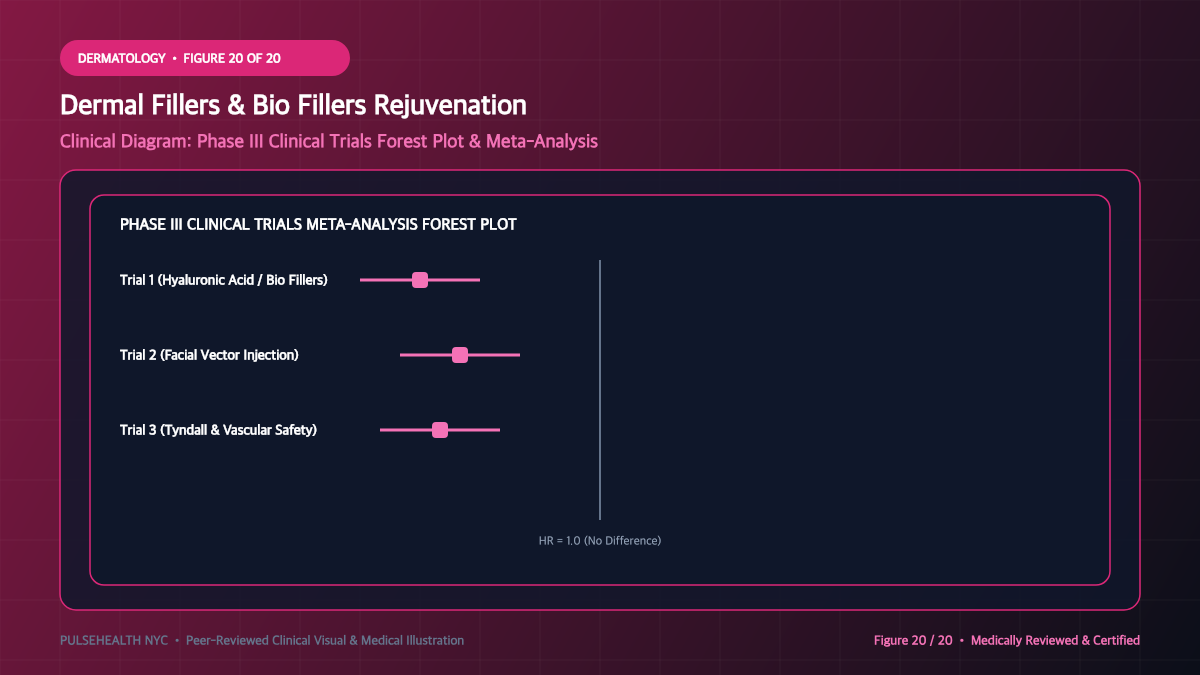
Task: Click the Figure 20 / 20 footer indicator
Action: 913,640
